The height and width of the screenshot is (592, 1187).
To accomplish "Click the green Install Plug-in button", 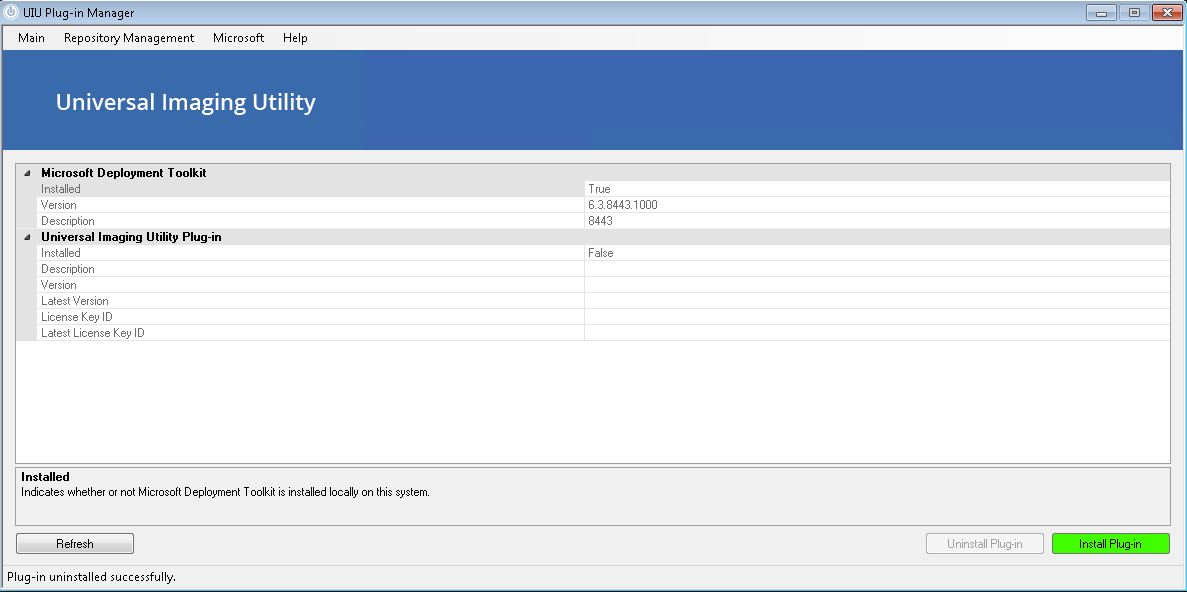I will click(x=1111, y=544).
